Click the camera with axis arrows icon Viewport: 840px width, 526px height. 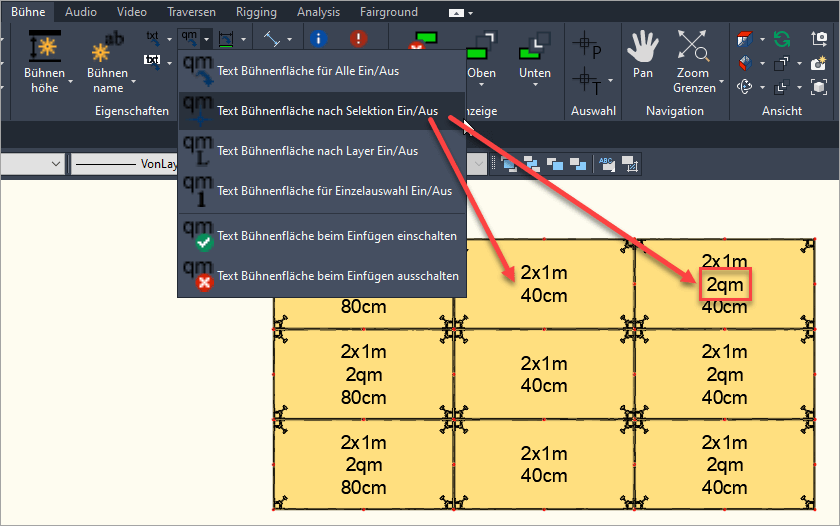pyautogui.click(x=819, y=39)
